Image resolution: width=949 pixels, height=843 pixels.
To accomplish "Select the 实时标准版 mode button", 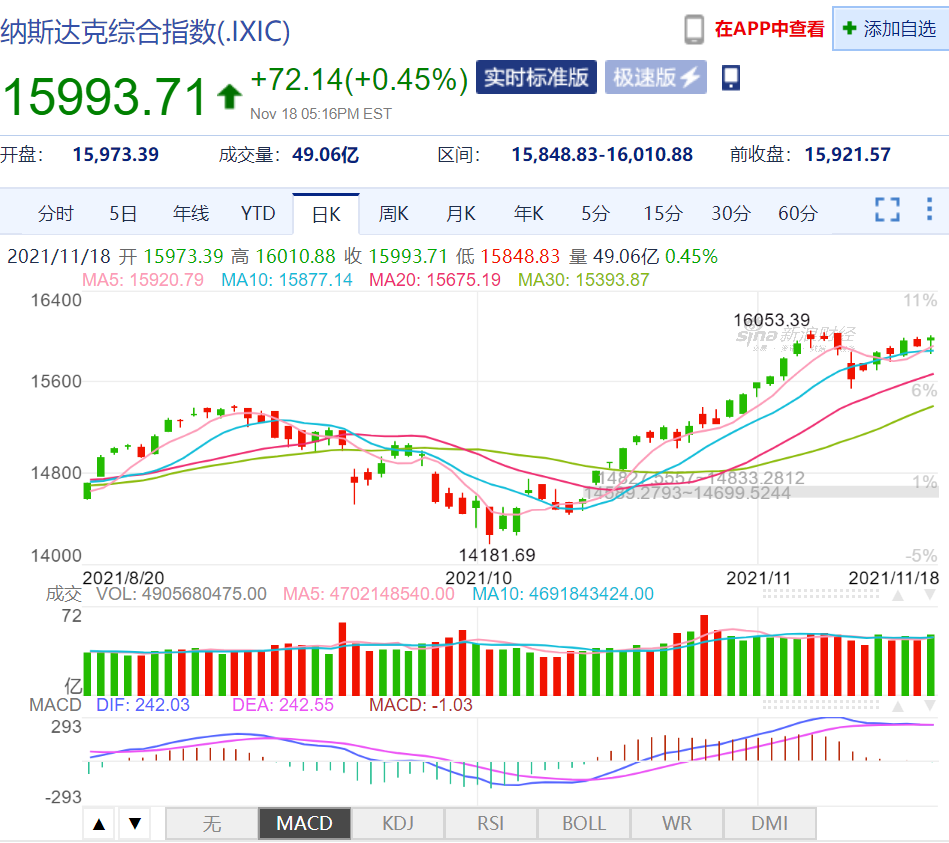I will click(x=536, y=77).
